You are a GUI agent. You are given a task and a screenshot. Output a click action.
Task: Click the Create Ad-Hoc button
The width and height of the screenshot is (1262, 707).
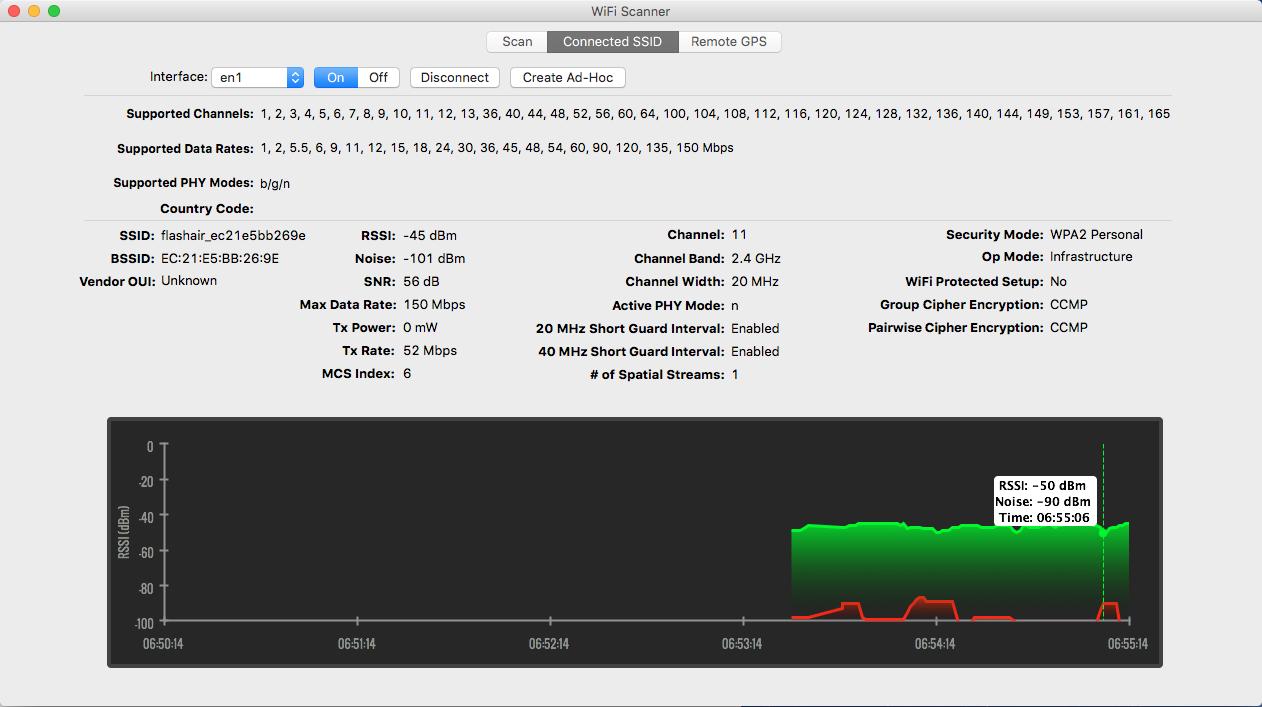(x=567, y=77)
